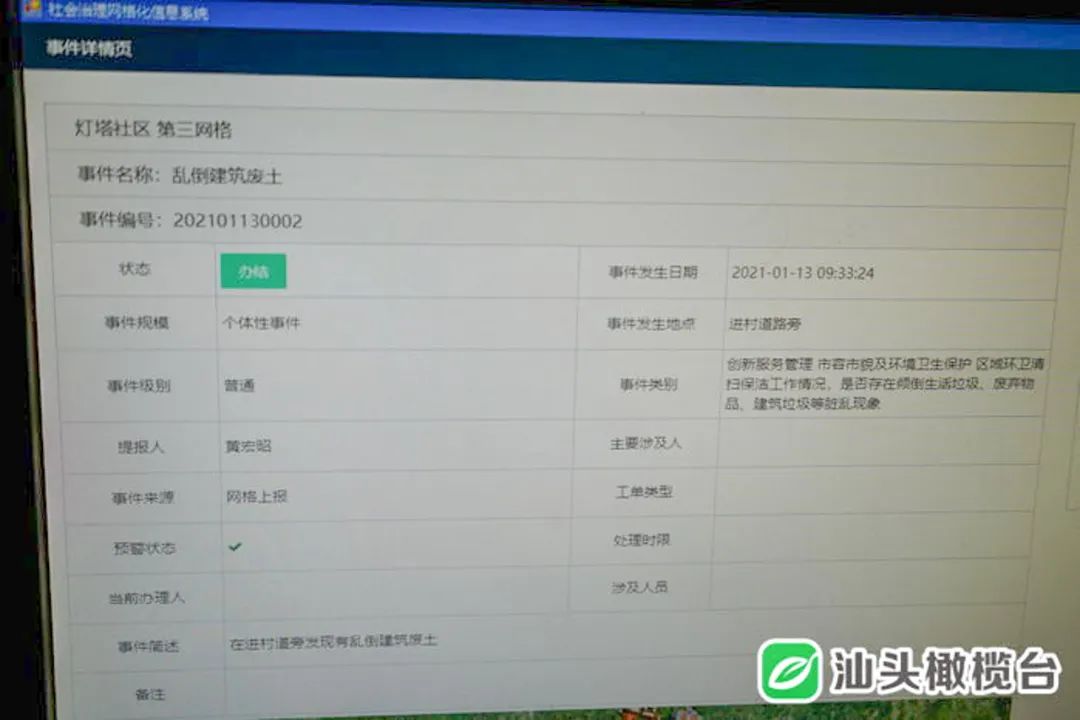Image resolution: width=1080 pixels, height=720 pixels.
Task: Click the window title 社会治理网格化信息系统
Action: 128,10
